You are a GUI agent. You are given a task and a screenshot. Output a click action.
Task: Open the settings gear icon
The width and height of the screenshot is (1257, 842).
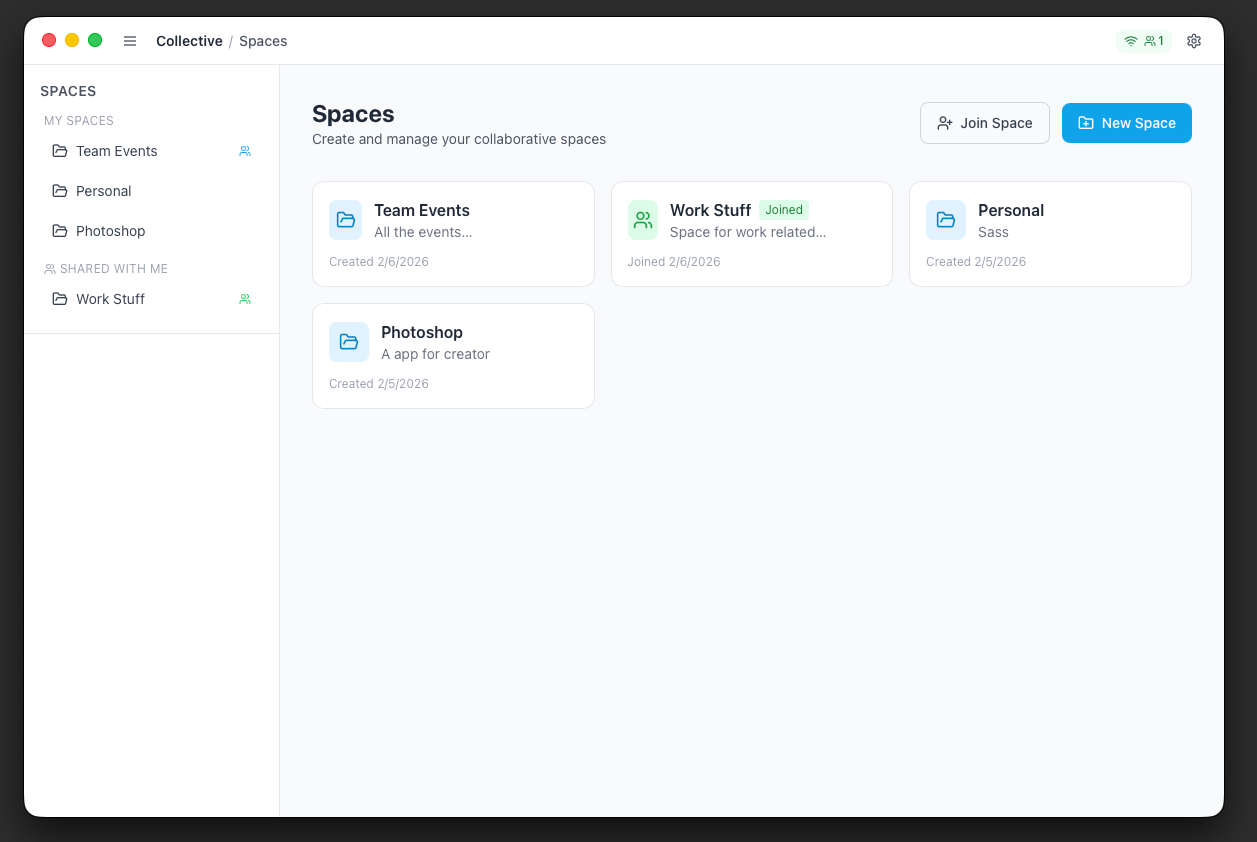[x=1193, y=41]
